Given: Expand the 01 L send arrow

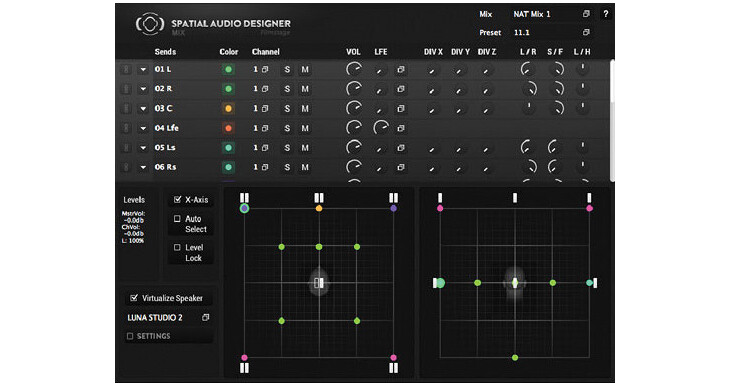Looking at the screenshot, I should 143,69.
